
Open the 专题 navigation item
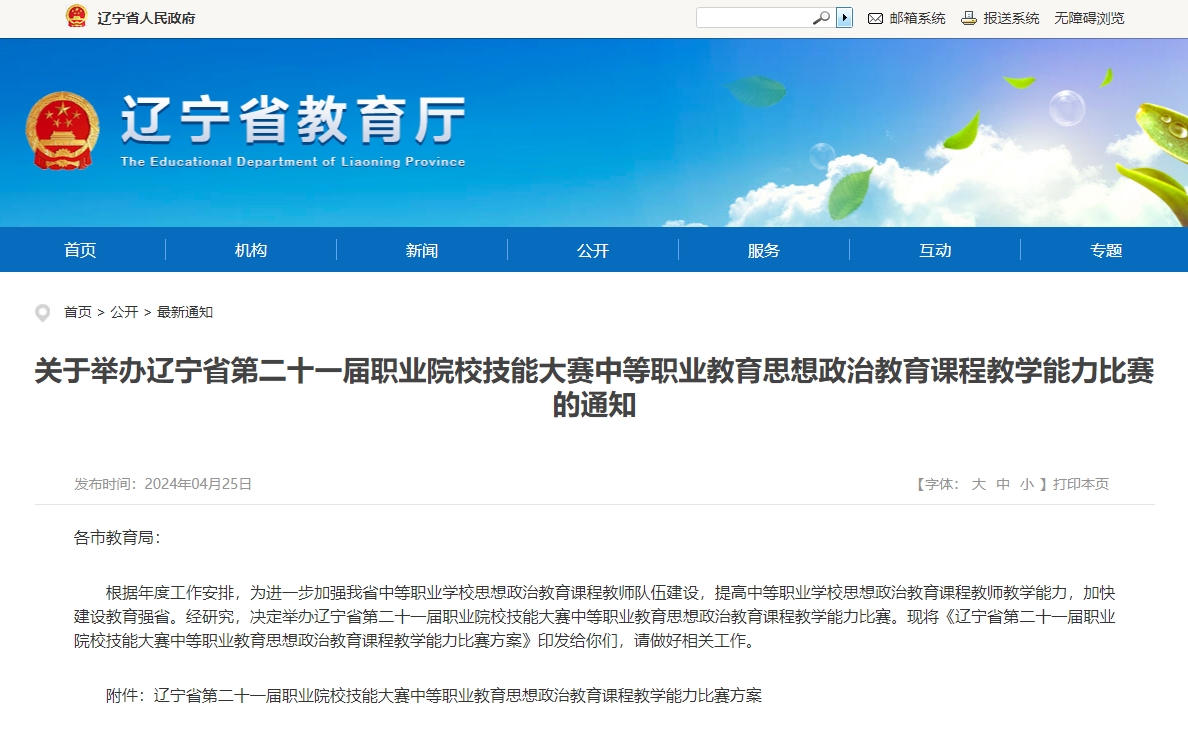pos(1106,250)
